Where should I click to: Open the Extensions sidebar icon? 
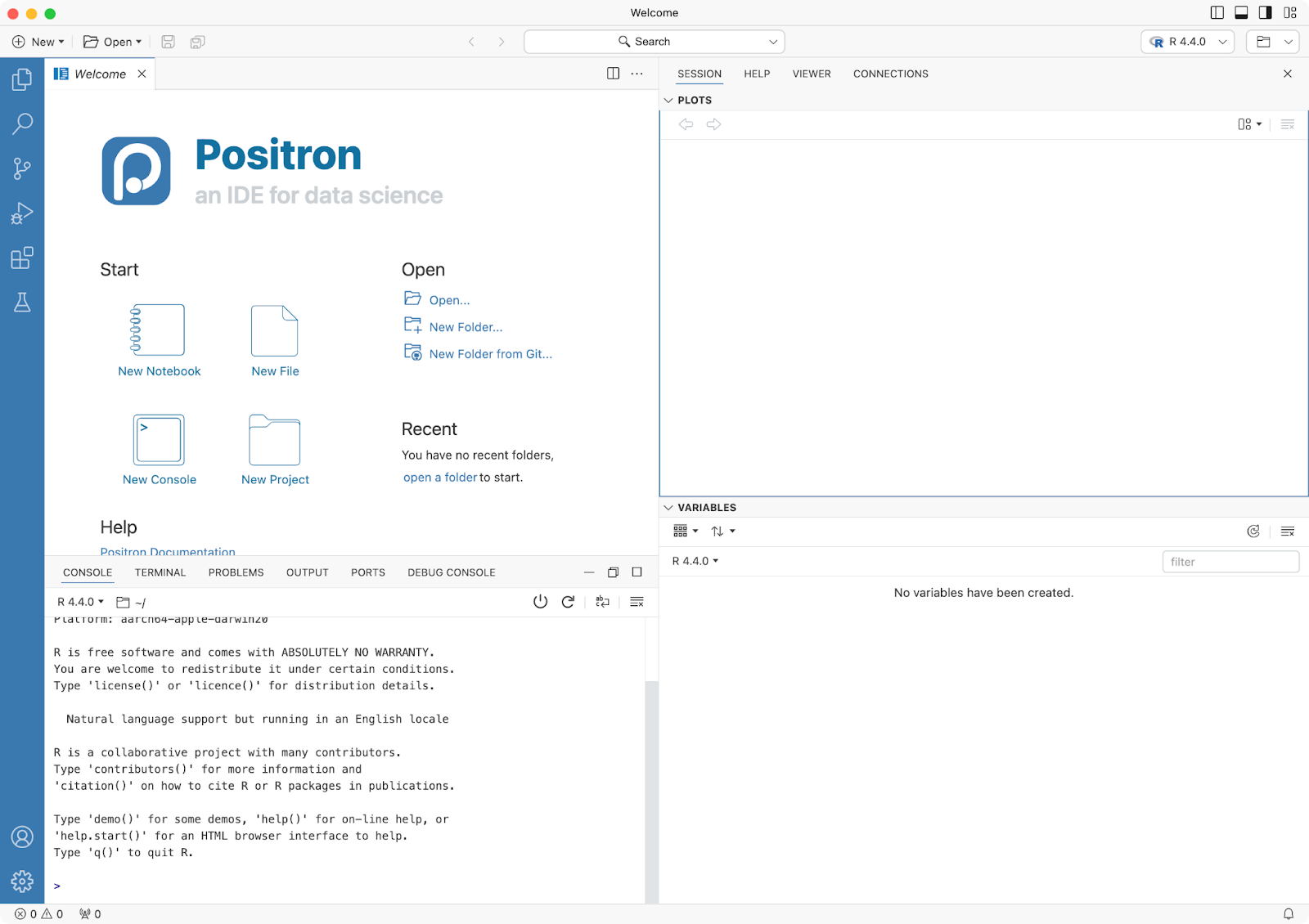point(22,258)
